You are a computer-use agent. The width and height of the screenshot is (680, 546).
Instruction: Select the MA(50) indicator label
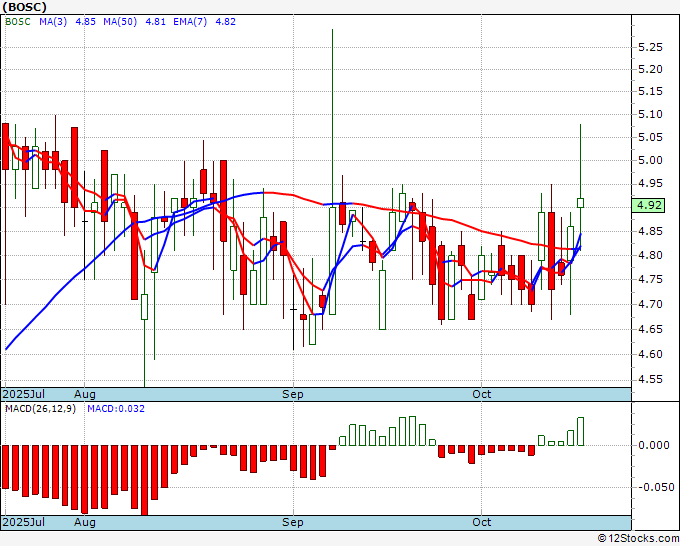[x=120, y=22]
